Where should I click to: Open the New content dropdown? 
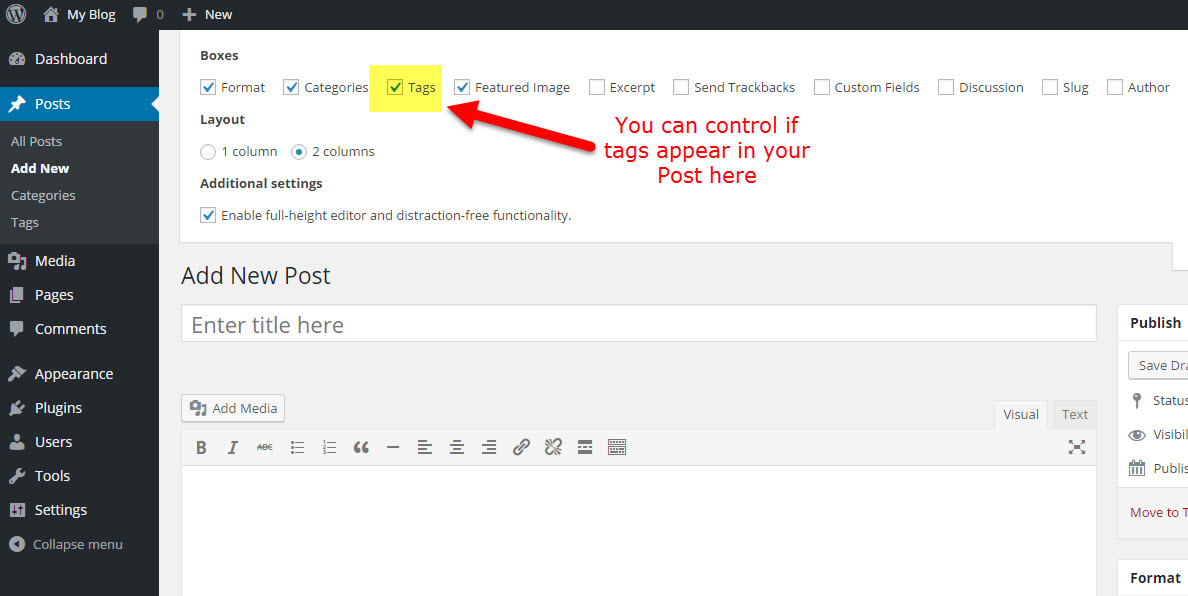pyautogui.click(x=207, y=14)
